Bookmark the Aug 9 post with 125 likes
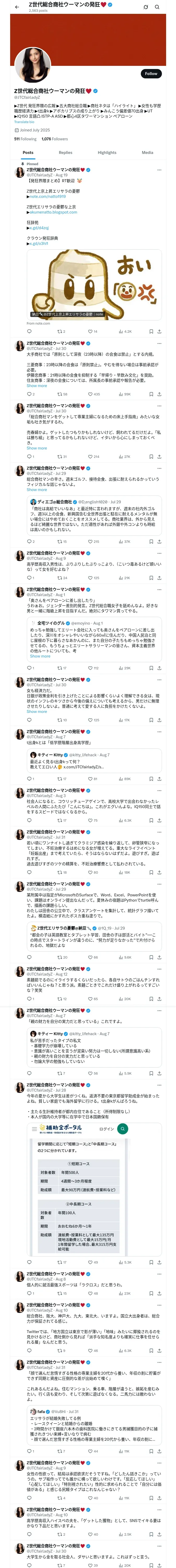This screenshot has width=176, height=1568. (151, 578)
